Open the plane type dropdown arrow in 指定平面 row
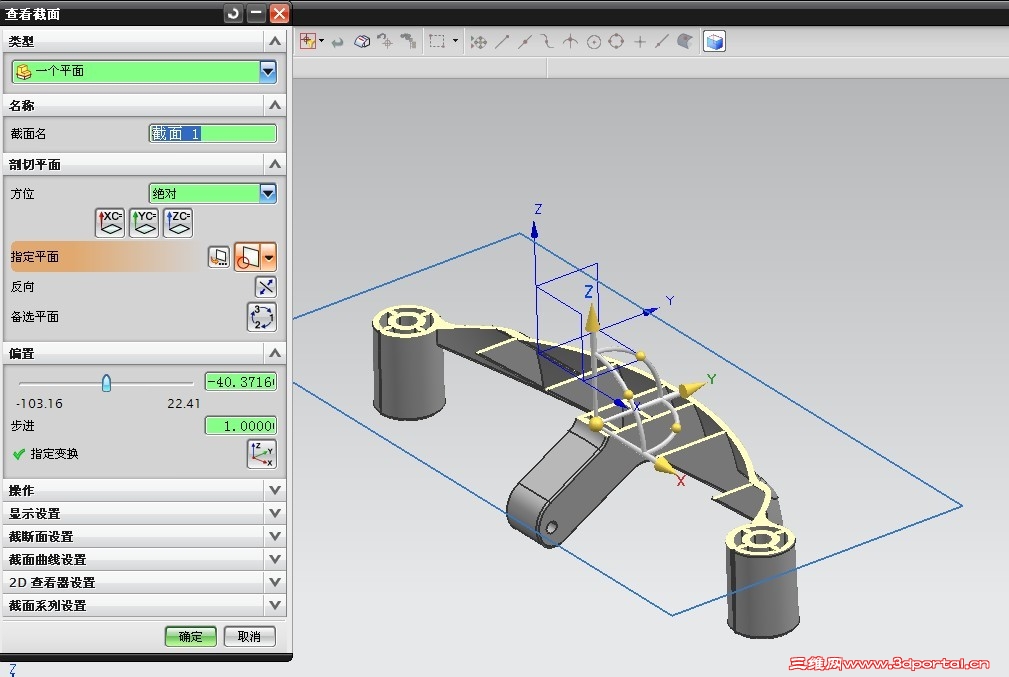1009x677 pixels. [x=270, y=257]
